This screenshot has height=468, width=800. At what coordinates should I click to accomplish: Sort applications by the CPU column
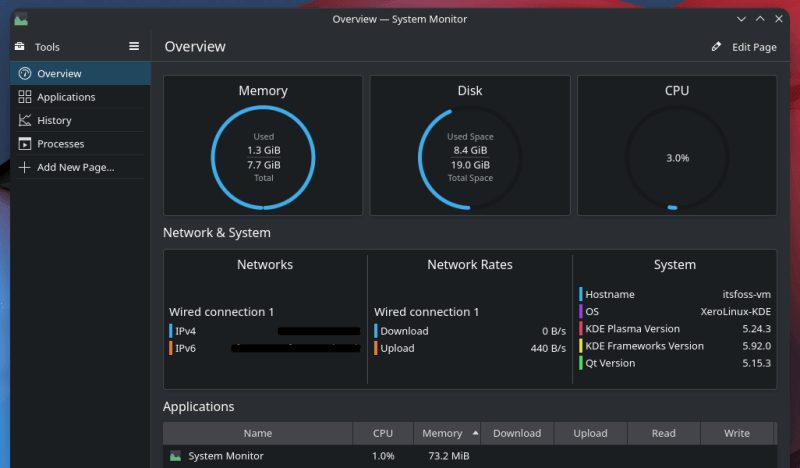382,433
